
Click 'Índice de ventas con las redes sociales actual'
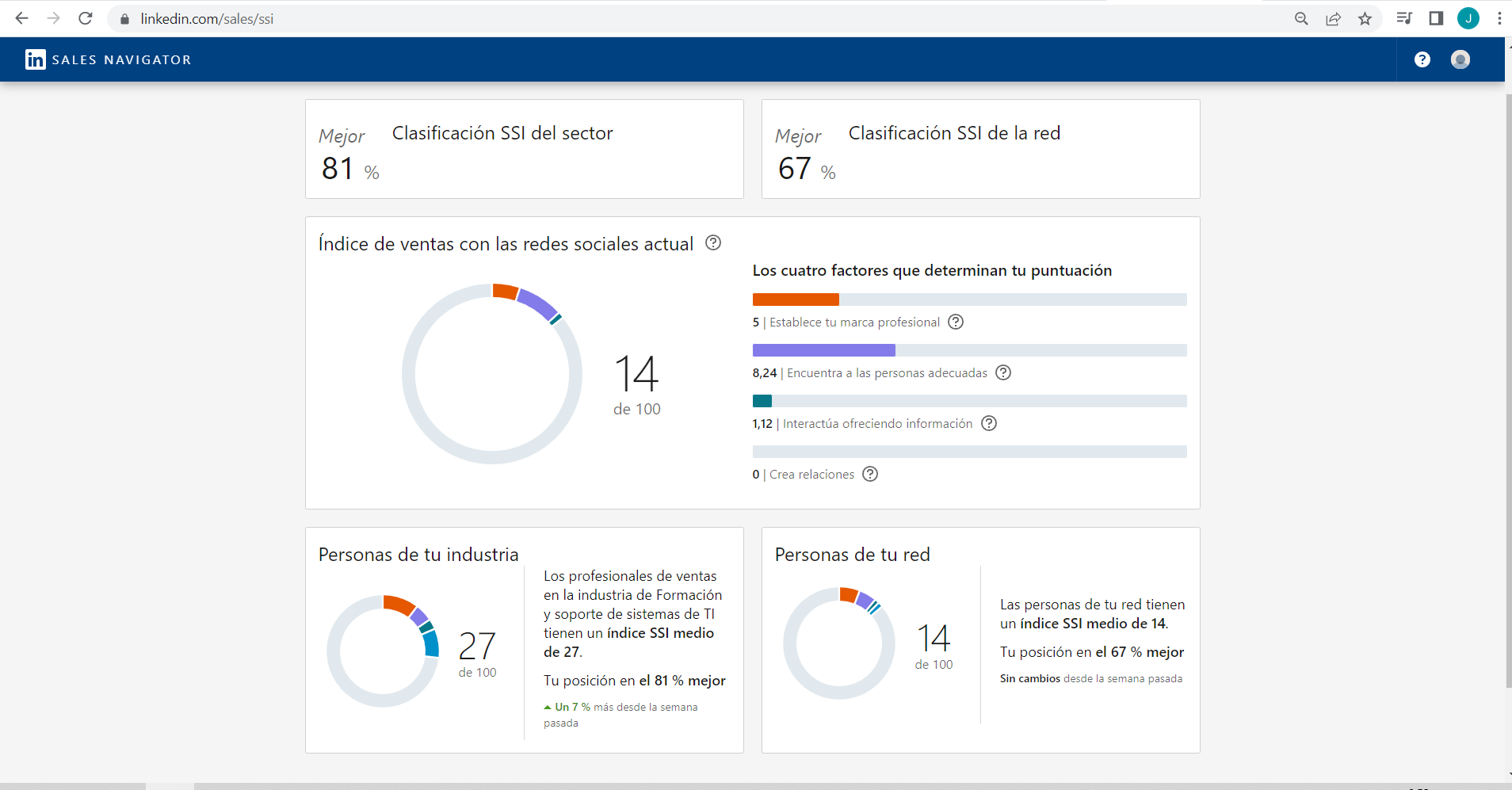coord(506,244)
